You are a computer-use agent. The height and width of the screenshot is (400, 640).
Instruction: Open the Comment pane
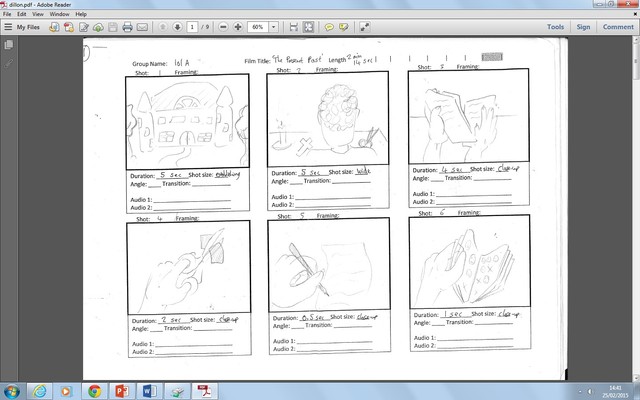click(x=618, y=27)
